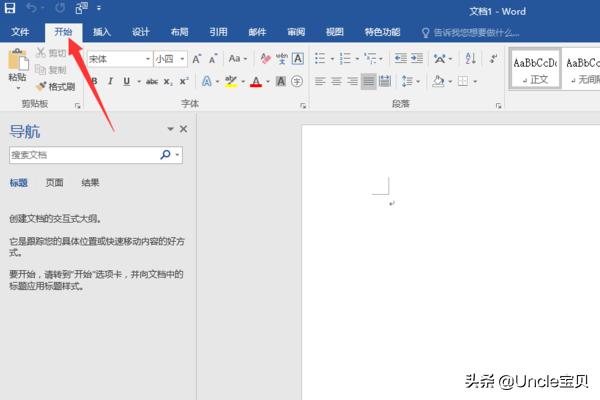Switch to the 页面 tab in navigation pane

pos(54,183)
